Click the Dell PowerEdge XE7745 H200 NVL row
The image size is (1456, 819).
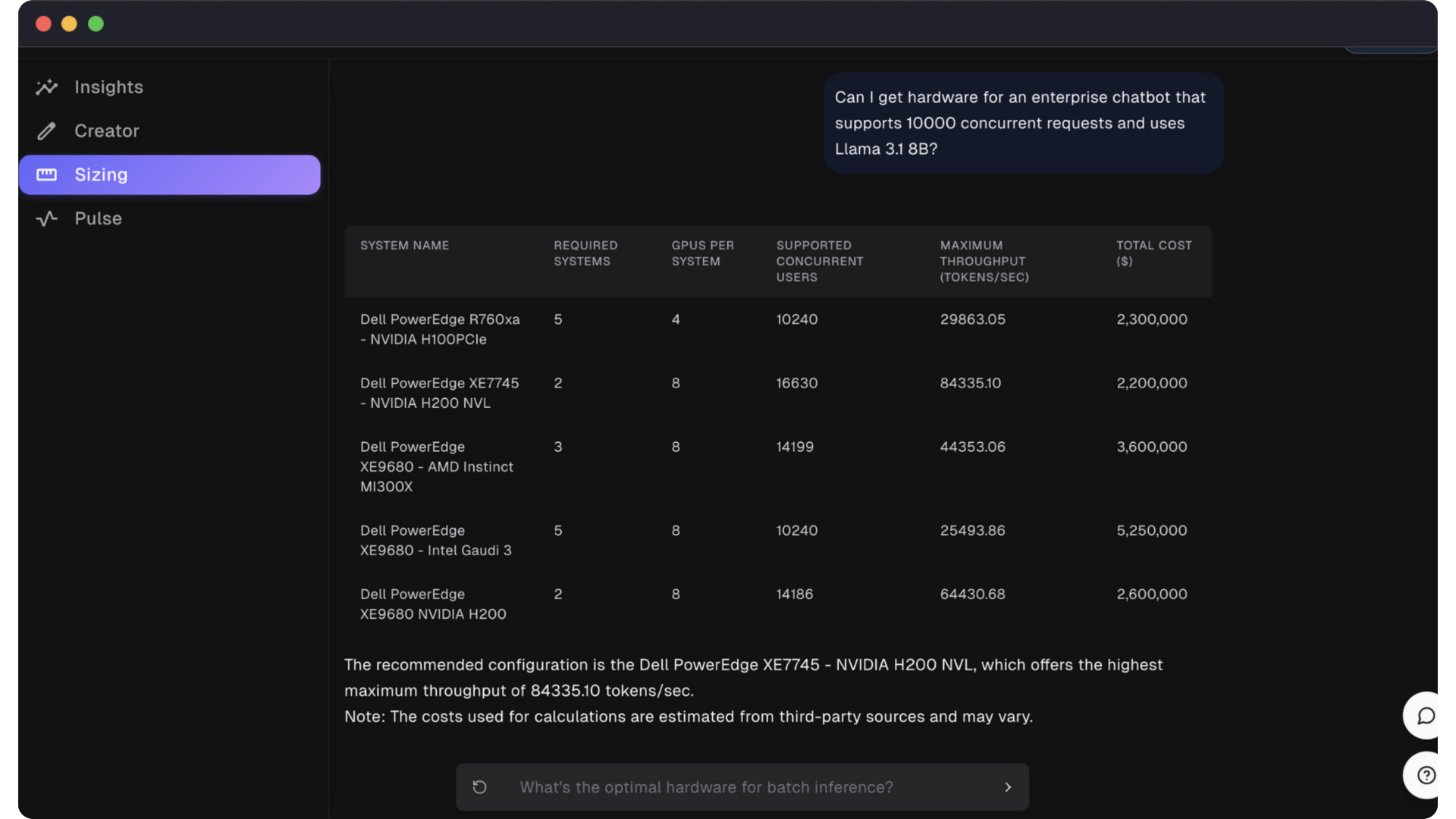pyautogui.click(x=440, y=393)
